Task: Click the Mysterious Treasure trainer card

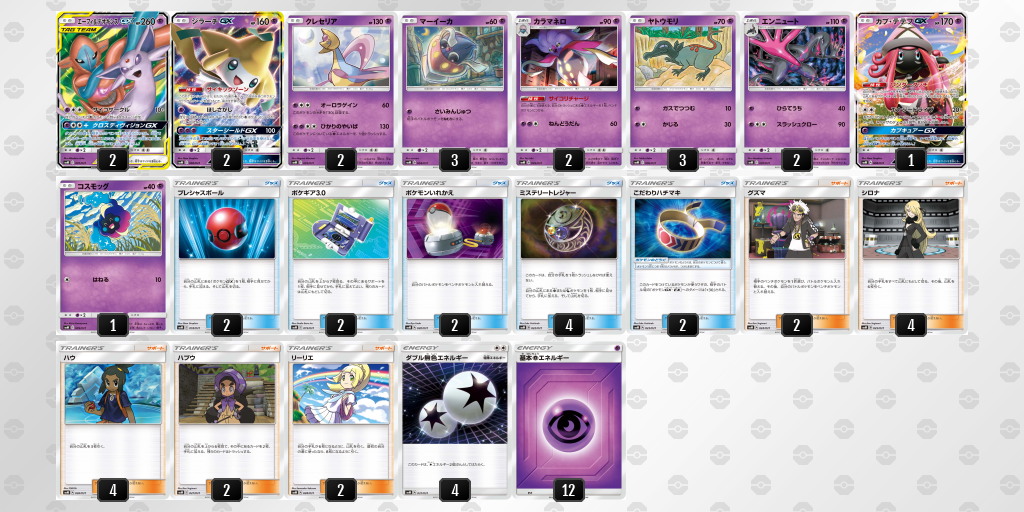Action: 568,255
